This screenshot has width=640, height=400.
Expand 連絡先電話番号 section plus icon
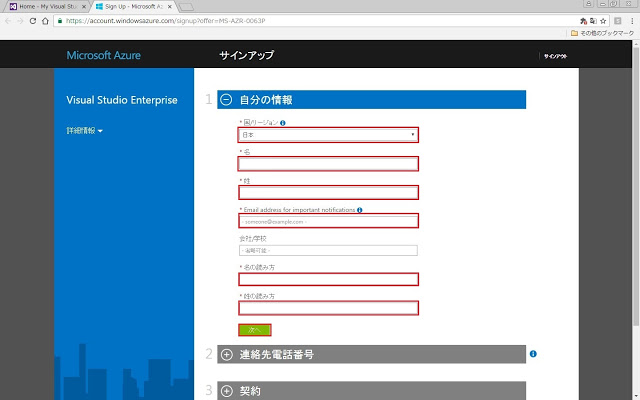[x=227, y=354]
